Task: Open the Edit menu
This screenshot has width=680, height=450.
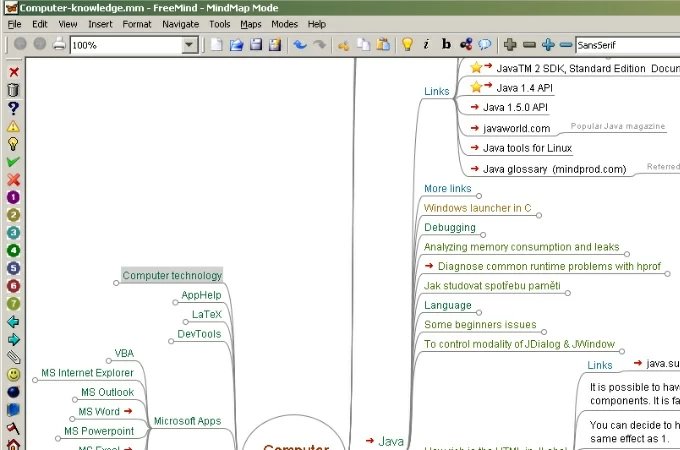Action: [x=39, y=24]
